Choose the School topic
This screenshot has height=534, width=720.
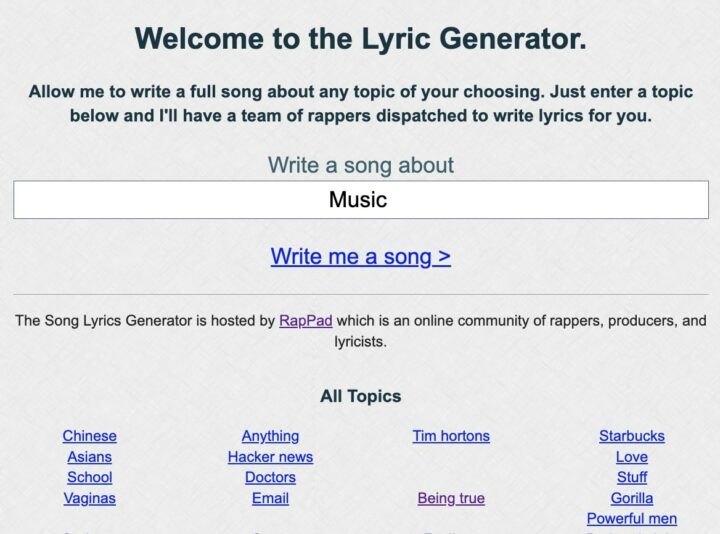pos(89,477)
